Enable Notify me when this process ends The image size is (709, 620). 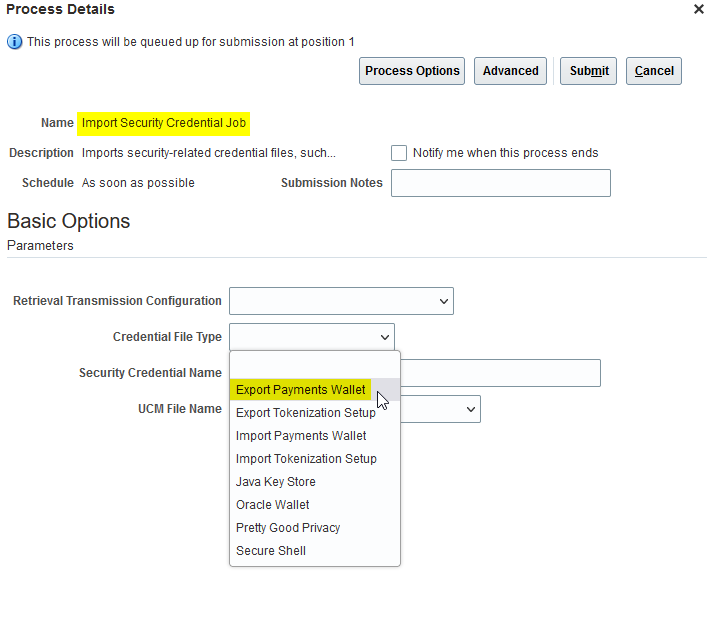coord(399,153)
